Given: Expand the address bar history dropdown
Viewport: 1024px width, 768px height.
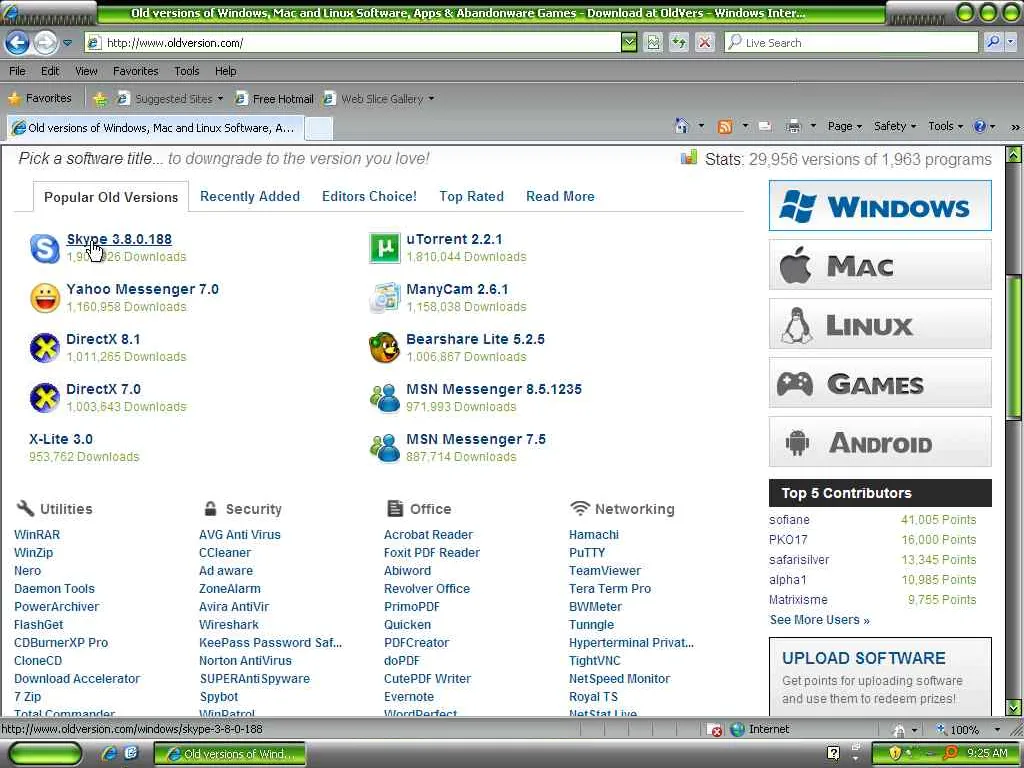Looking at the screenshot, I should tap(629, 43).
